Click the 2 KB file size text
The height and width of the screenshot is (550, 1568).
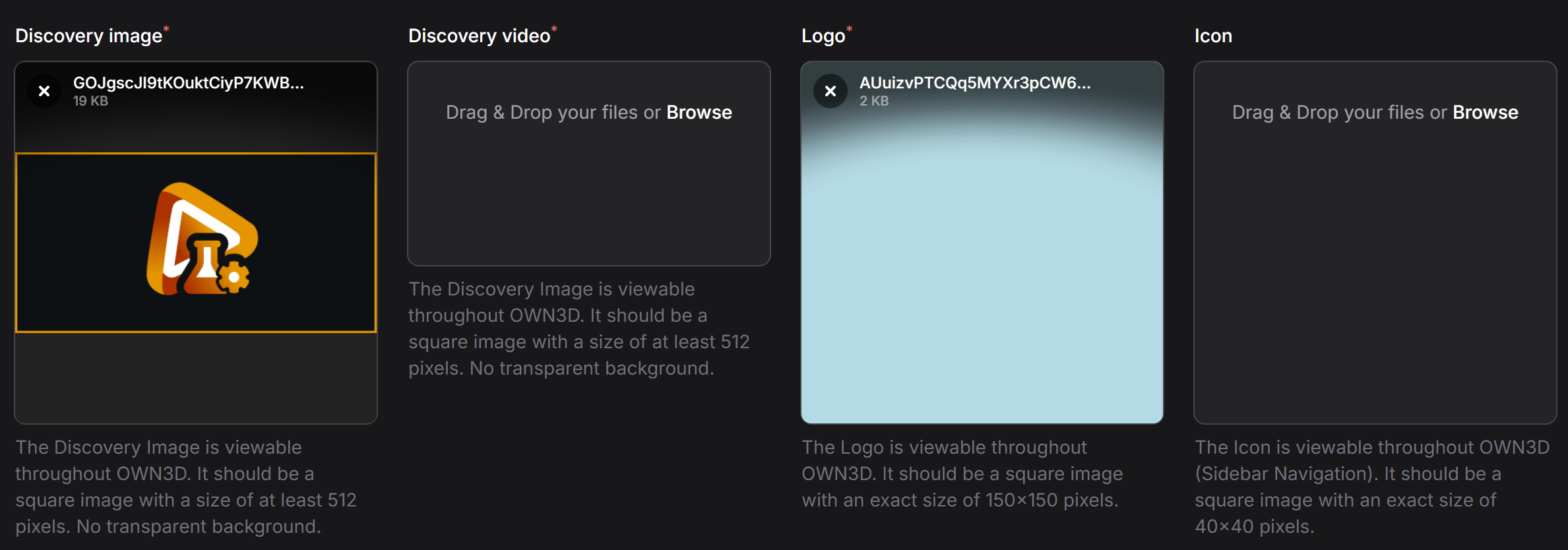pos(873,101)
